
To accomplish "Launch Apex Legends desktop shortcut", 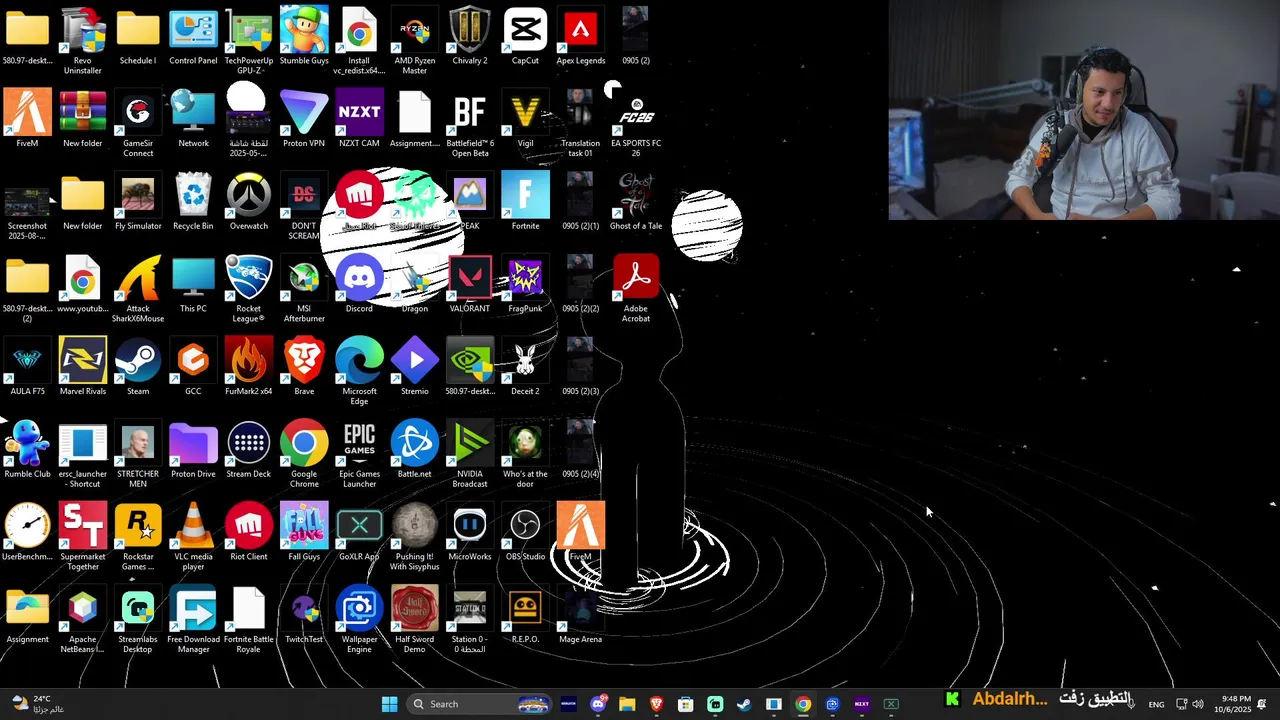I will point(580,35).
